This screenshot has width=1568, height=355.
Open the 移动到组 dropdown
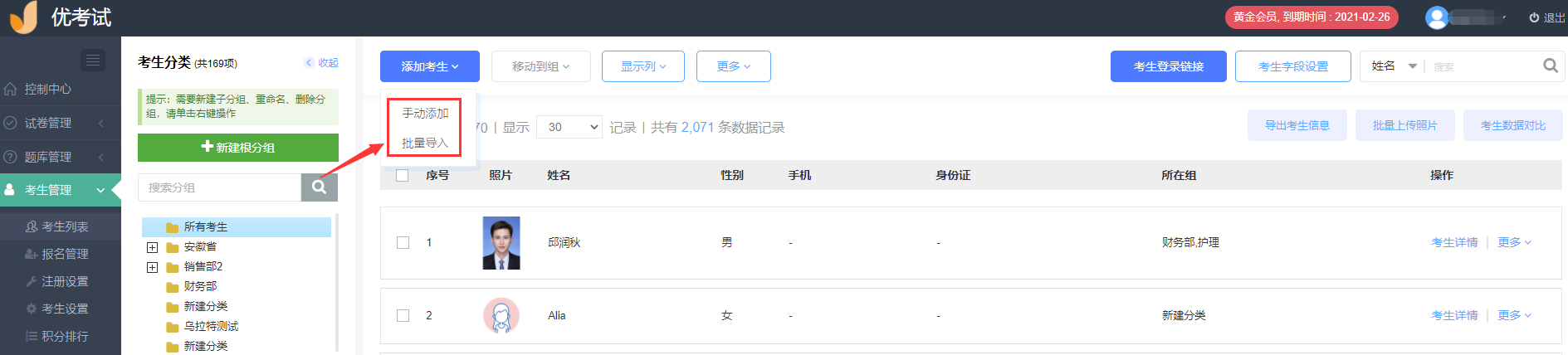coord(541,66)
